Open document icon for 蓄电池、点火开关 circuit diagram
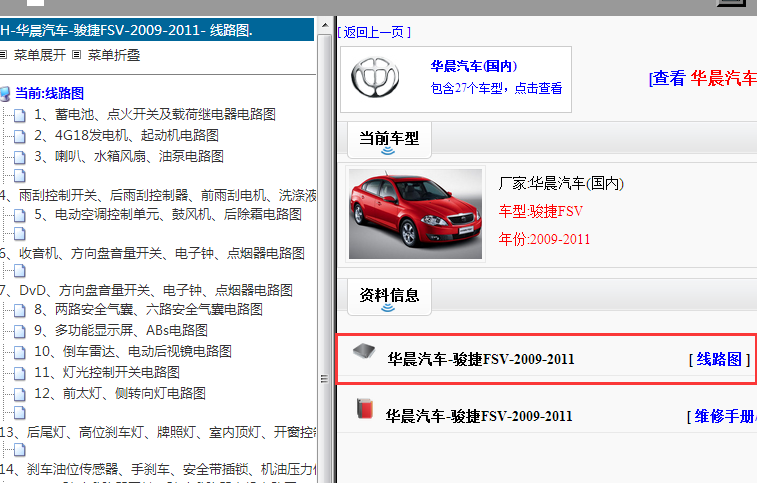 pyautogui.click(x=20, y=115)
